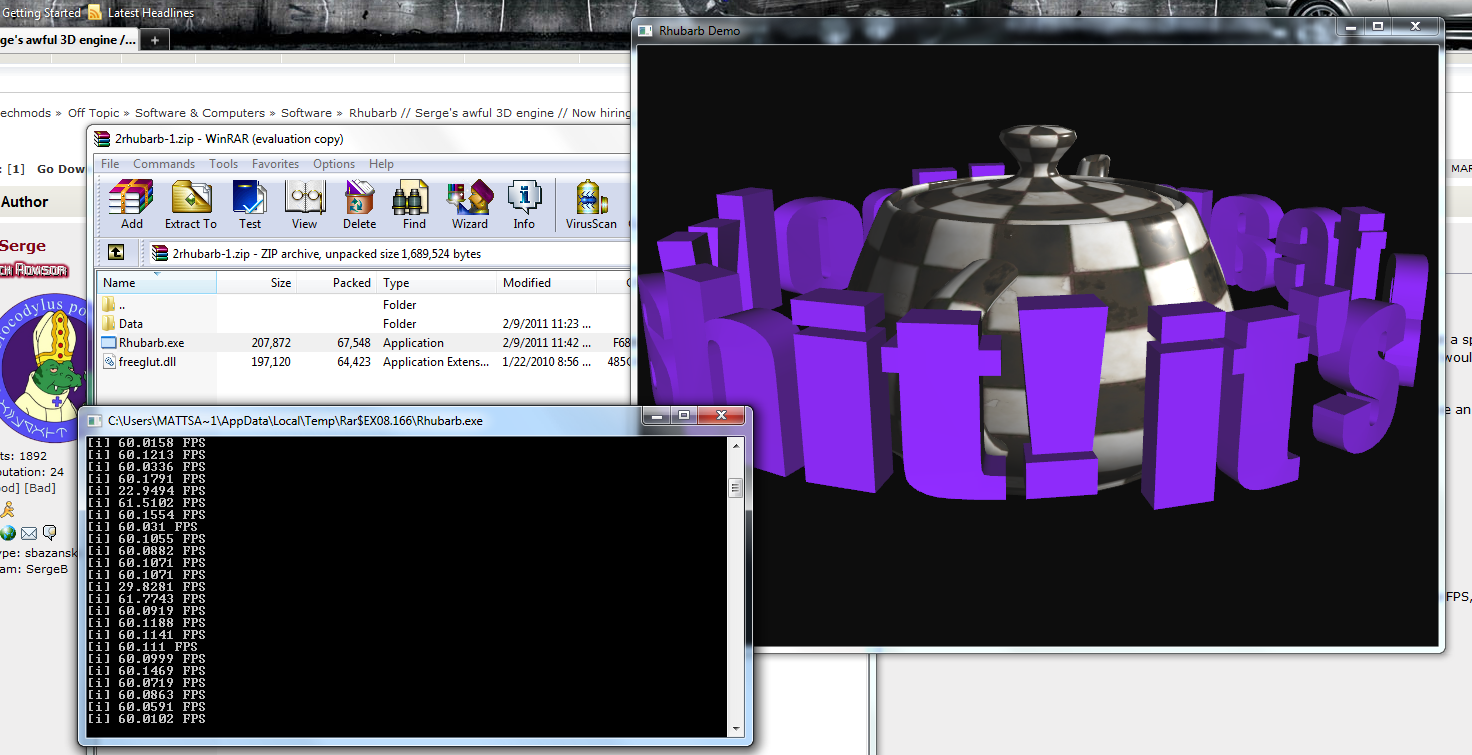The width and height of the screenshot is (1472, 755).
Task: Open the Latest Headlines bookmark
Action: (151, 13)
